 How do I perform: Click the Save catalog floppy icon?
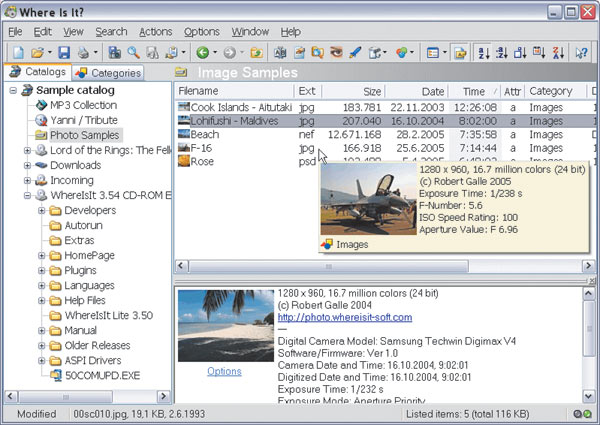pyautogui.click(x=63, y=52)
